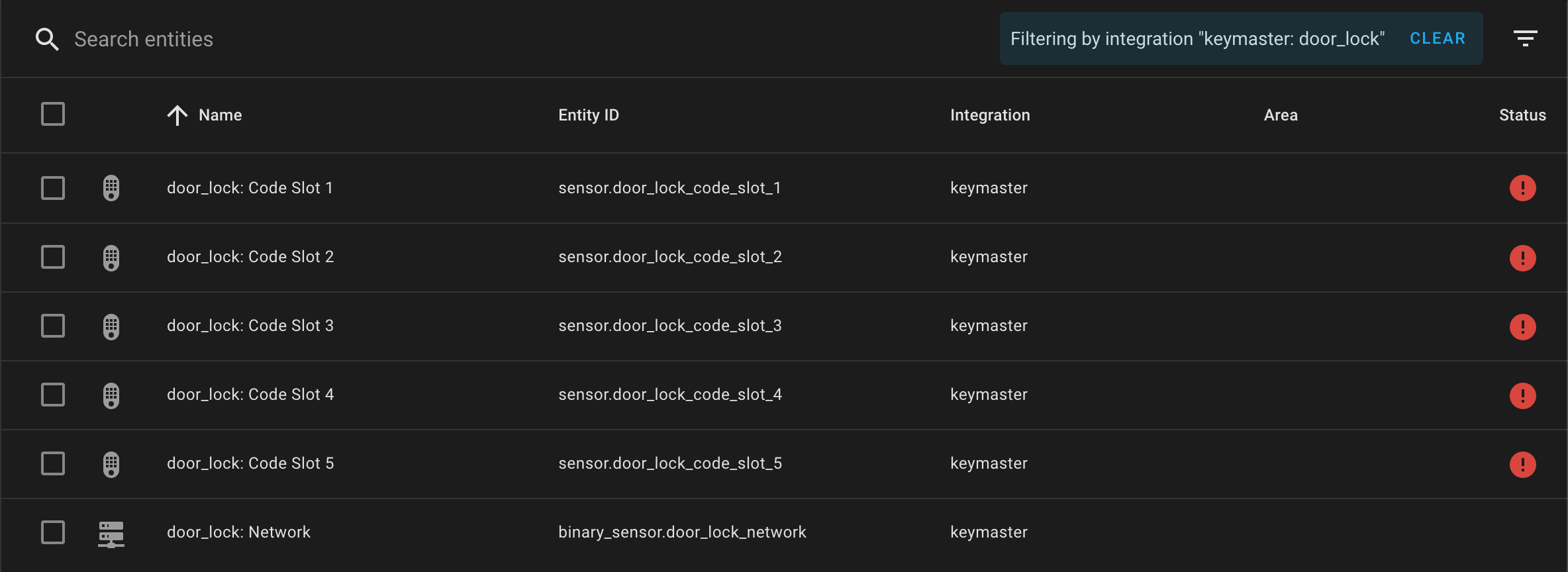Toggle the select-all checkbox in the header row
Image resolution: width=1568 pixels, height=572 pixels.
[x=52, y=114]
